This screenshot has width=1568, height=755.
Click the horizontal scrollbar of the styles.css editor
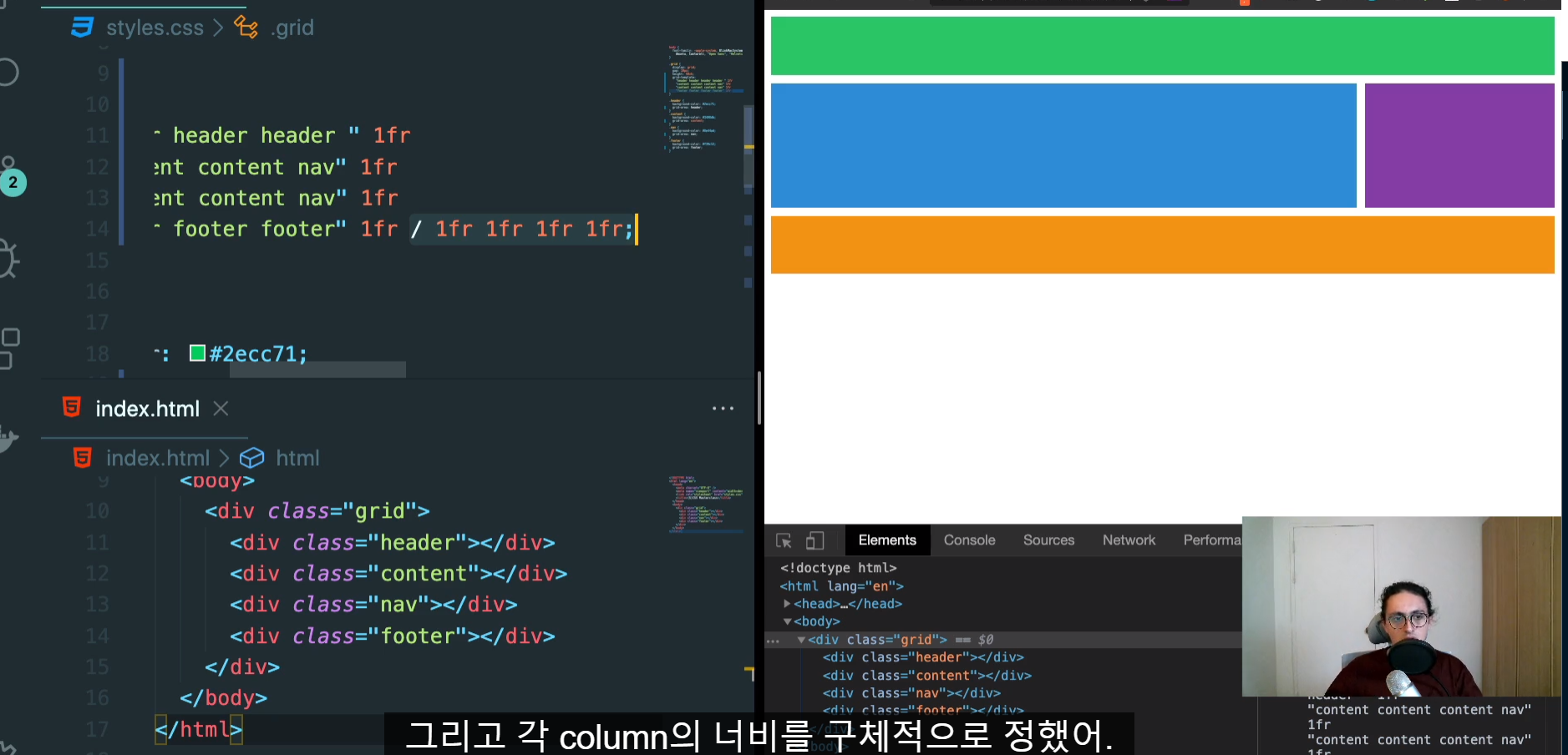(x=317, y=369)
